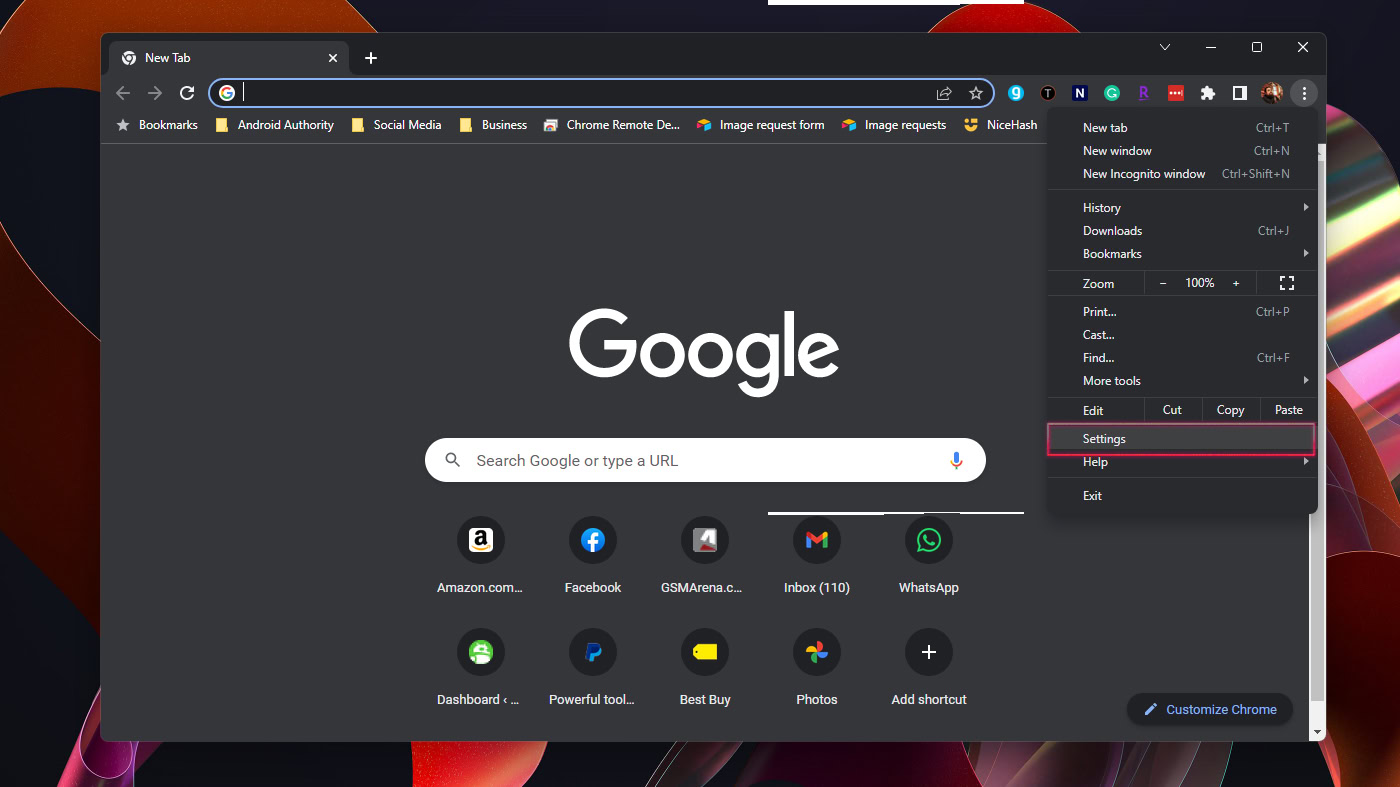Click the Customize Chrome button
Viewport: 1400px width, 787px height.
coord(1210,709)
